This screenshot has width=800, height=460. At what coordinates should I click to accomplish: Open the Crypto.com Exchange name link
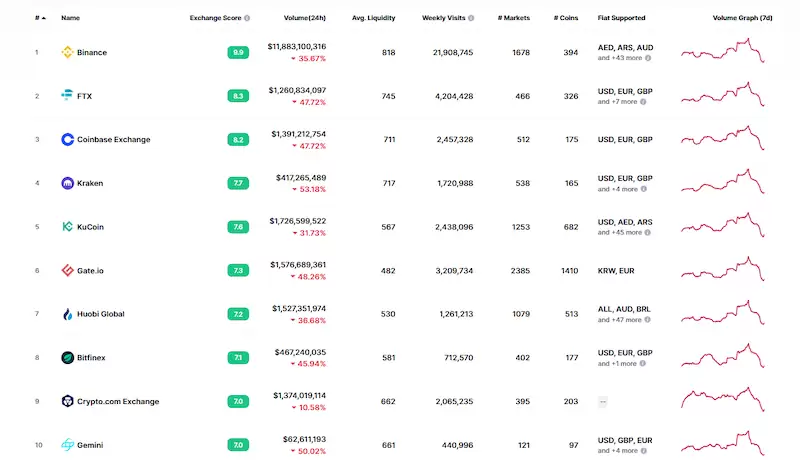coord(118,402)
